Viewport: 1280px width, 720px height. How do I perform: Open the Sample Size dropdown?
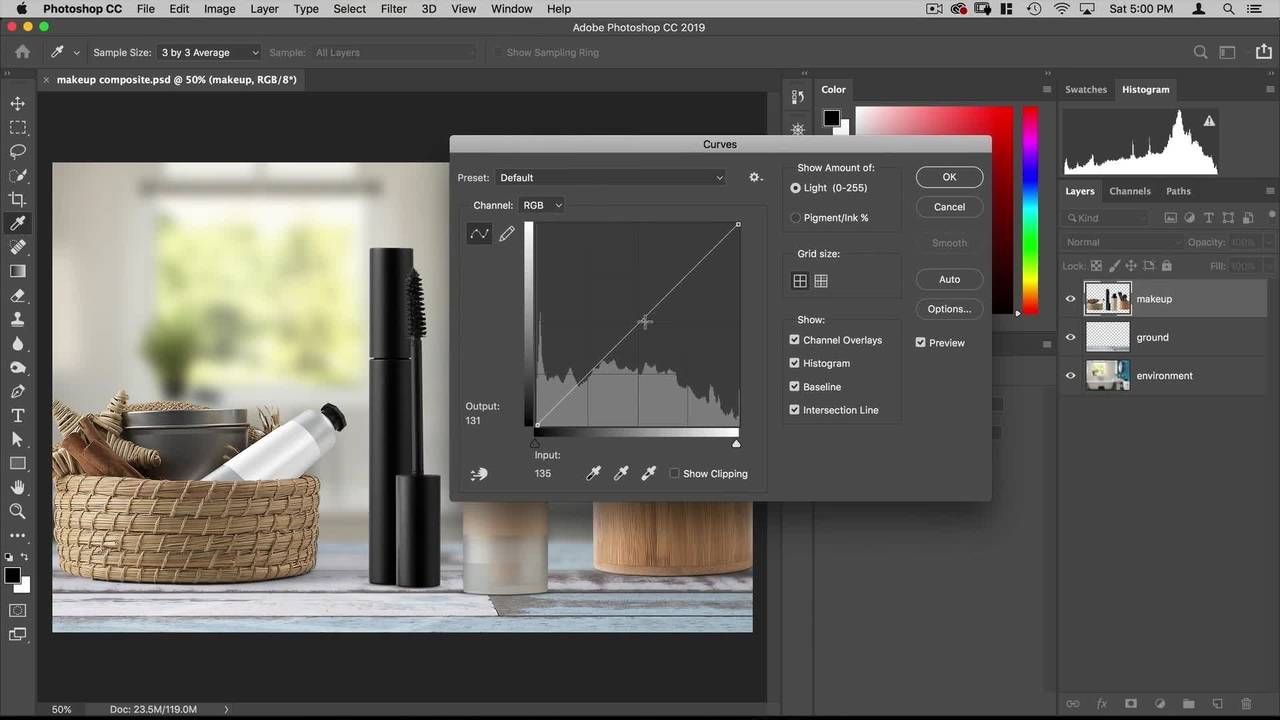(x=210, y=52)
